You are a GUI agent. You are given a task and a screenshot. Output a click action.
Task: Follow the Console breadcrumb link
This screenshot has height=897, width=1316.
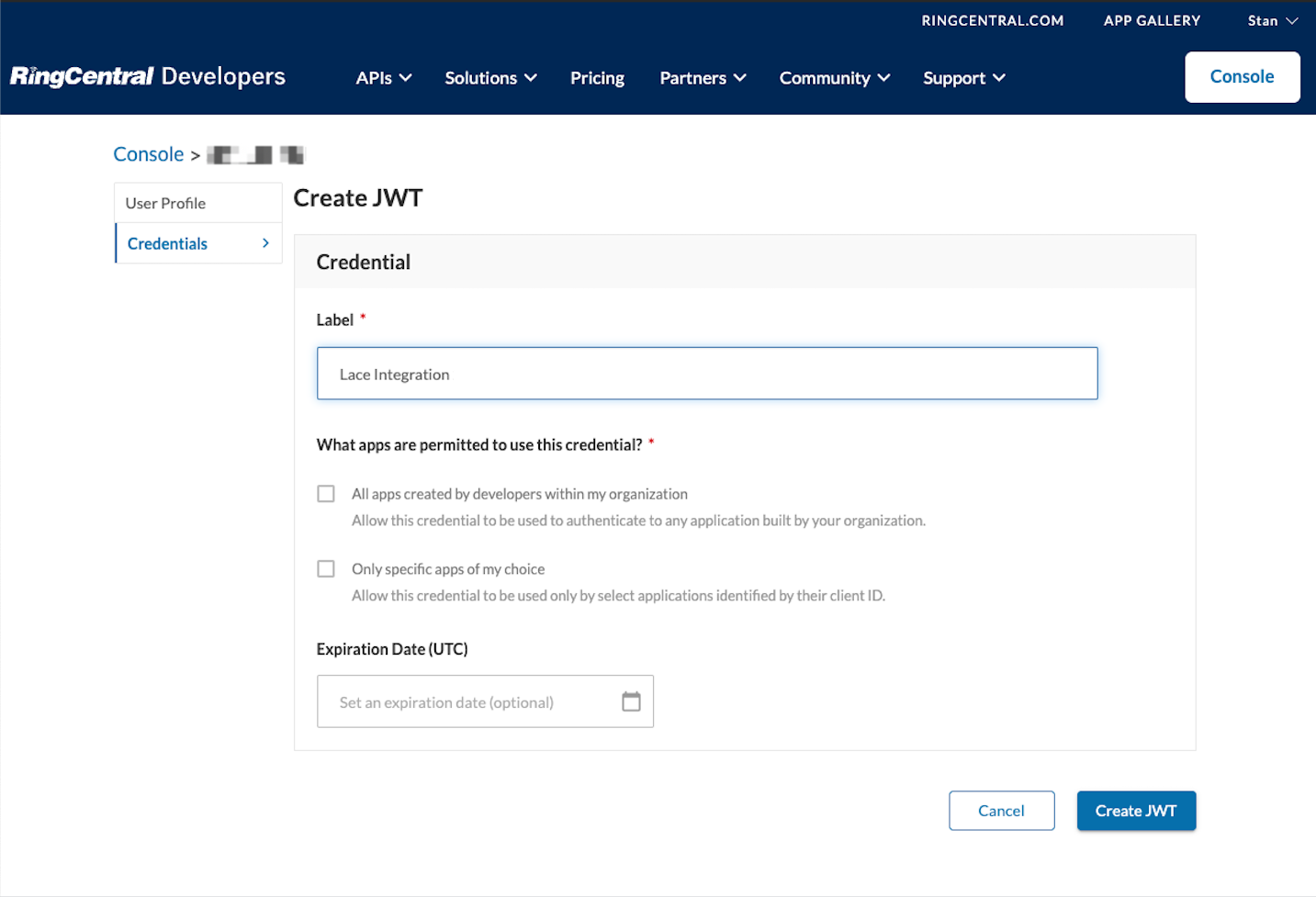click(x=149, y=154)
